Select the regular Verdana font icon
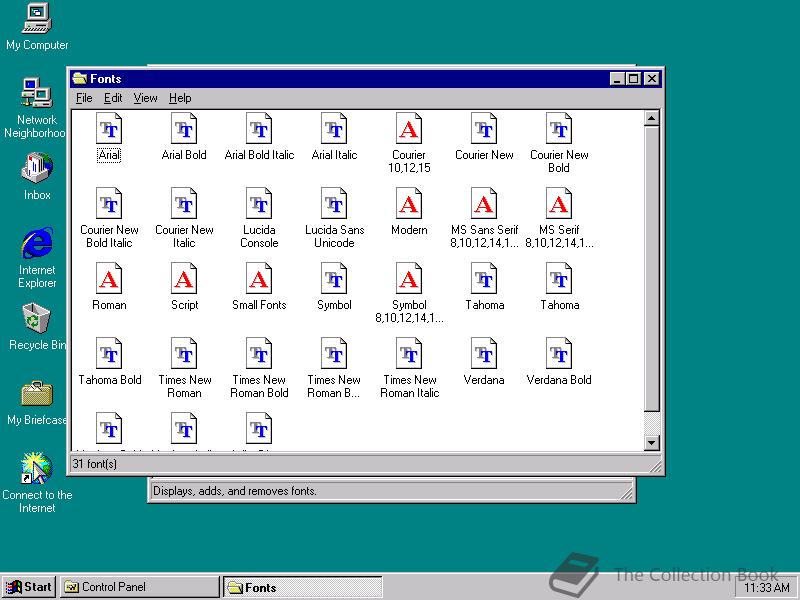 coord(484,354)
